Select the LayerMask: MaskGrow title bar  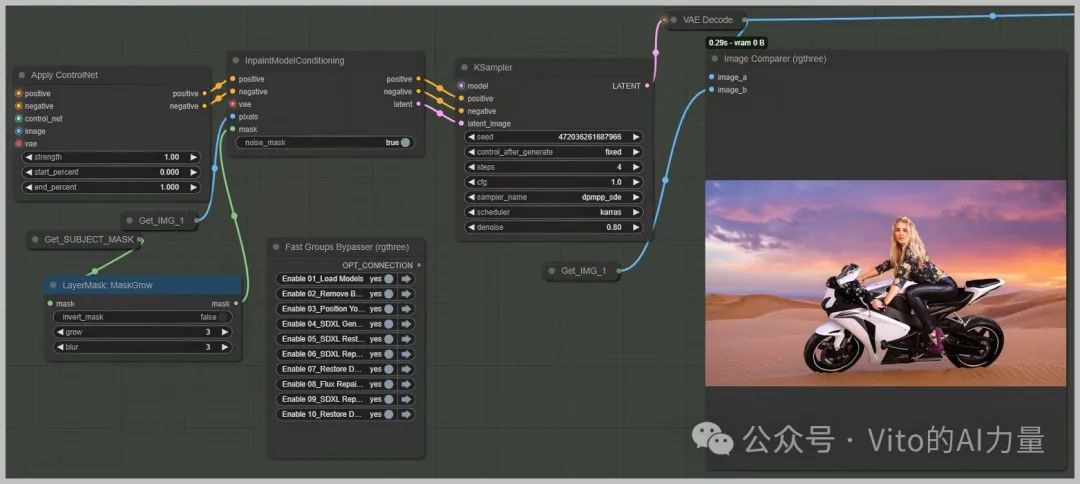(143, 284)
